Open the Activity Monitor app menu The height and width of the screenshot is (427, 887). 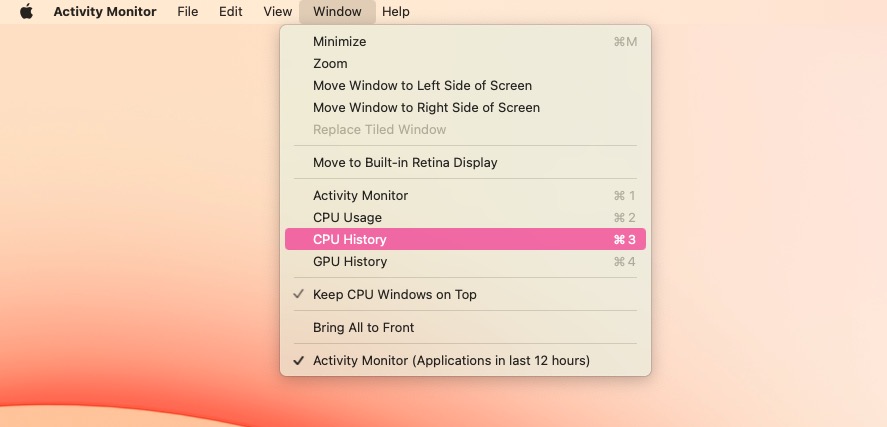104,12
